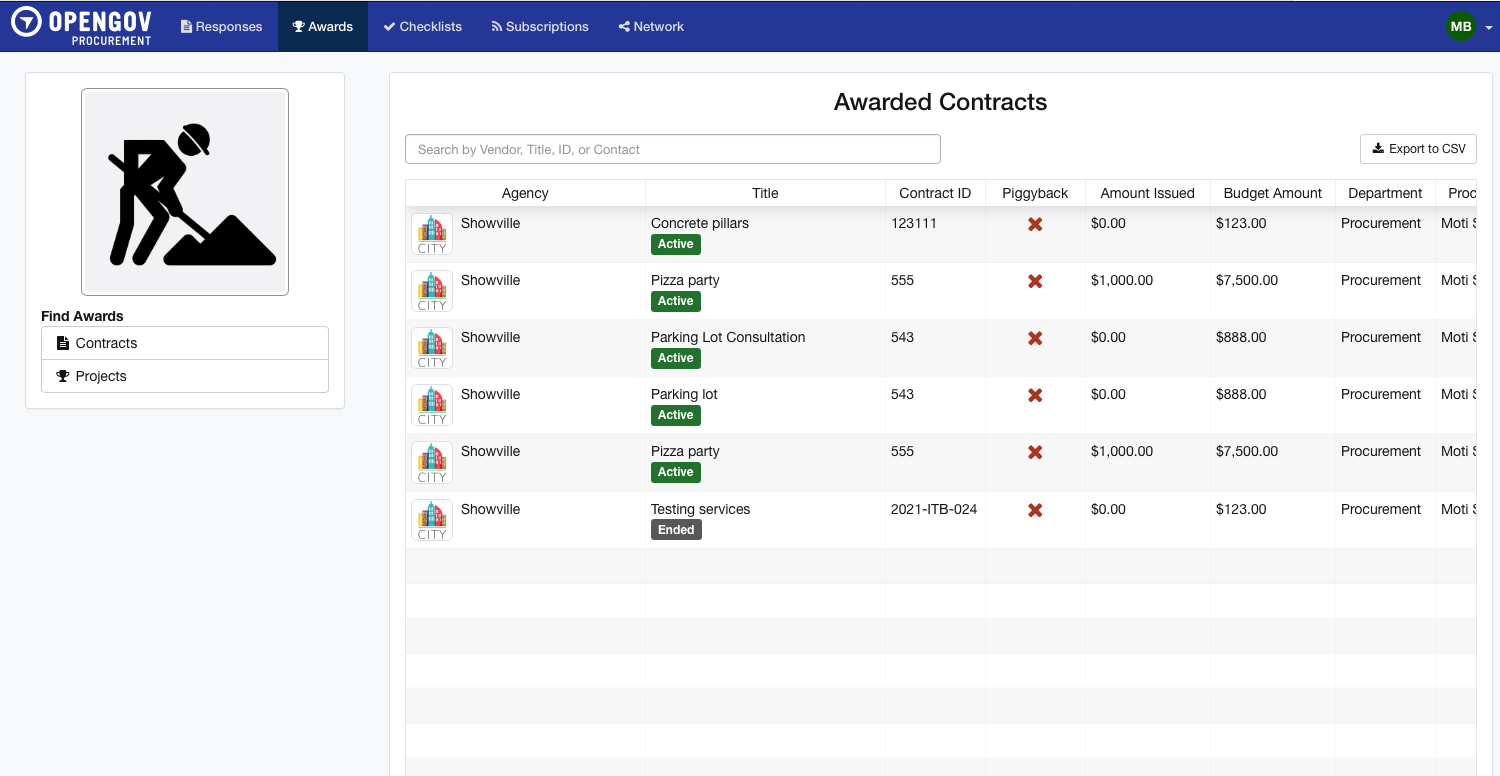
Task: Click the Subscriptions feed icon in the navbar
Action: (x=497, y=26)
